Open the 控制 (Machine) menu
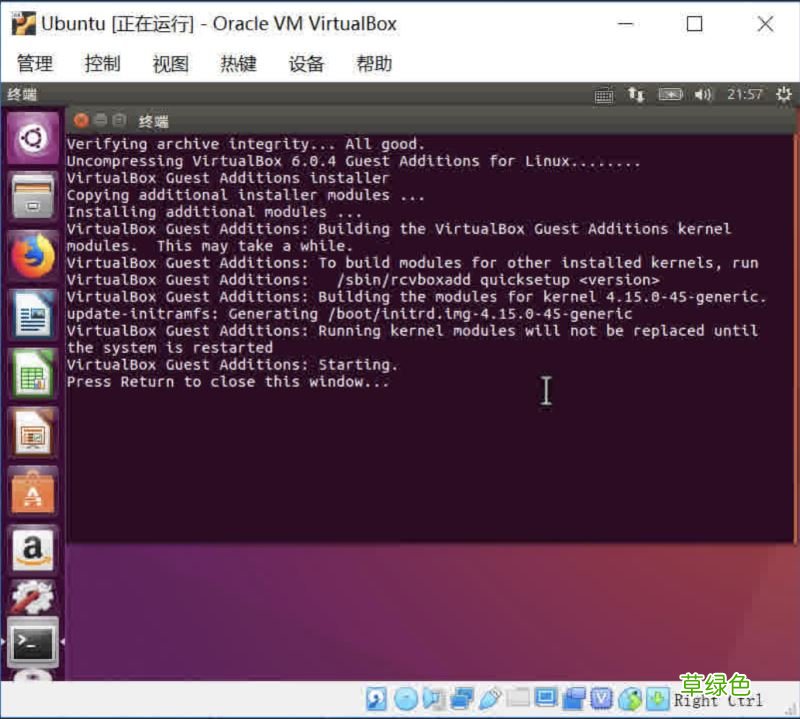Image resolution: width=800 pixels, height=719 pixels. 103,64
